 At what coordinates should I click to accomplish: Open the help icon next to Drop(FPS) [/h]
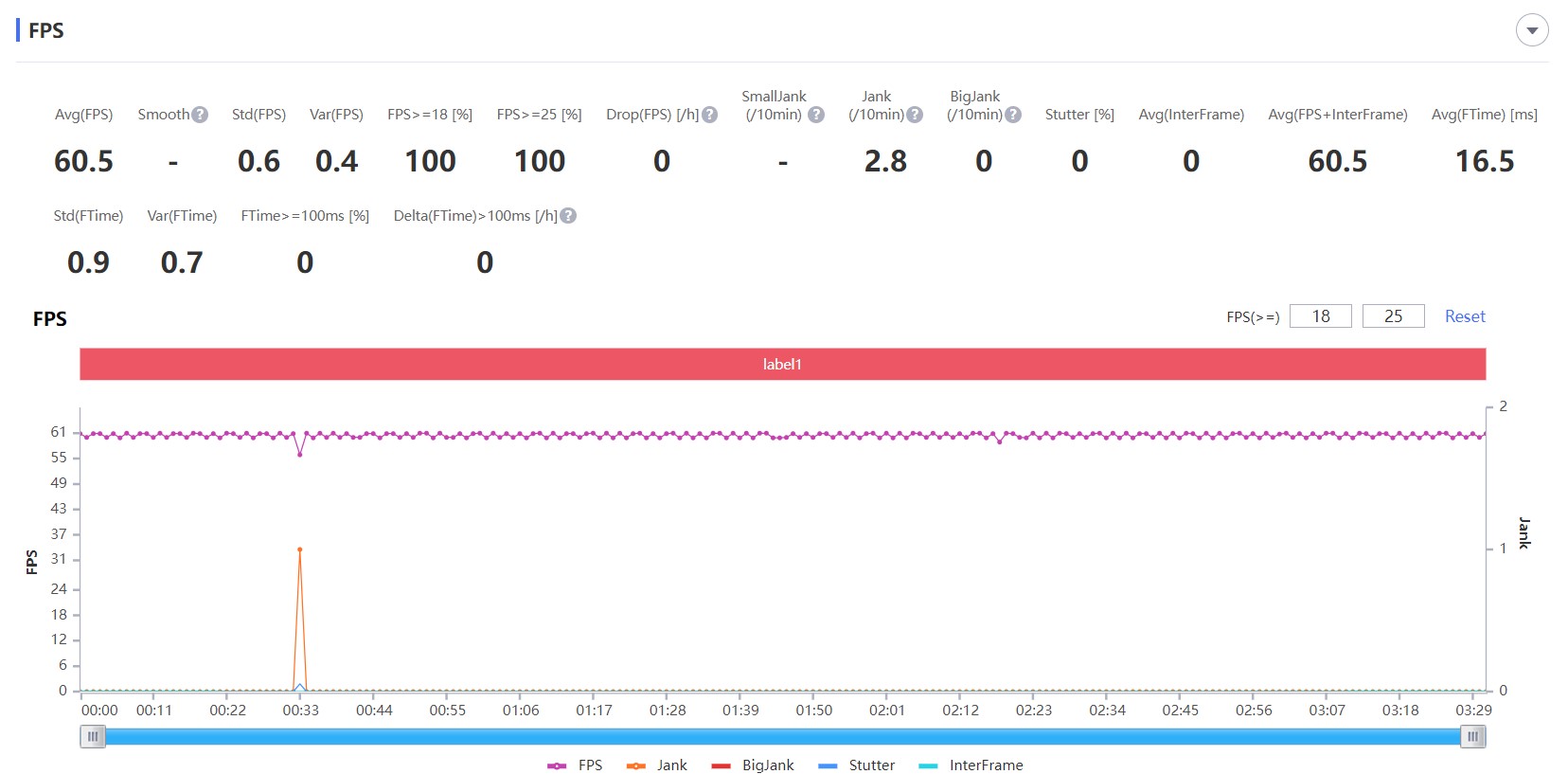pyautogui.click(x=709, y=115)
